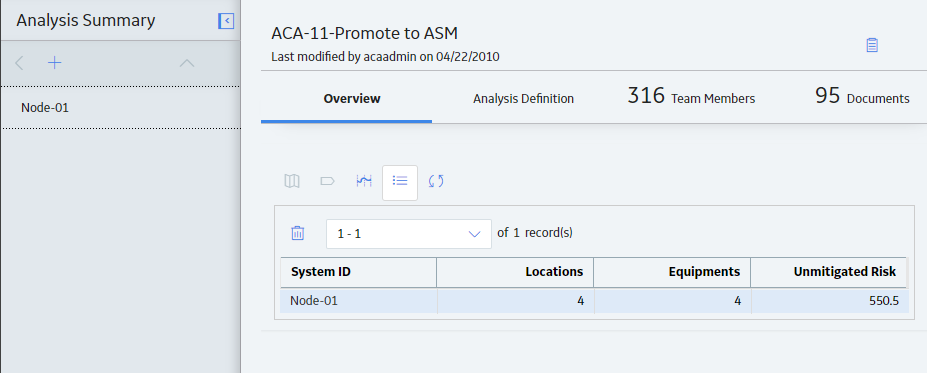Switch to the Overview tab
Viewport: 927px width, 373px height.
pos(352,99)
